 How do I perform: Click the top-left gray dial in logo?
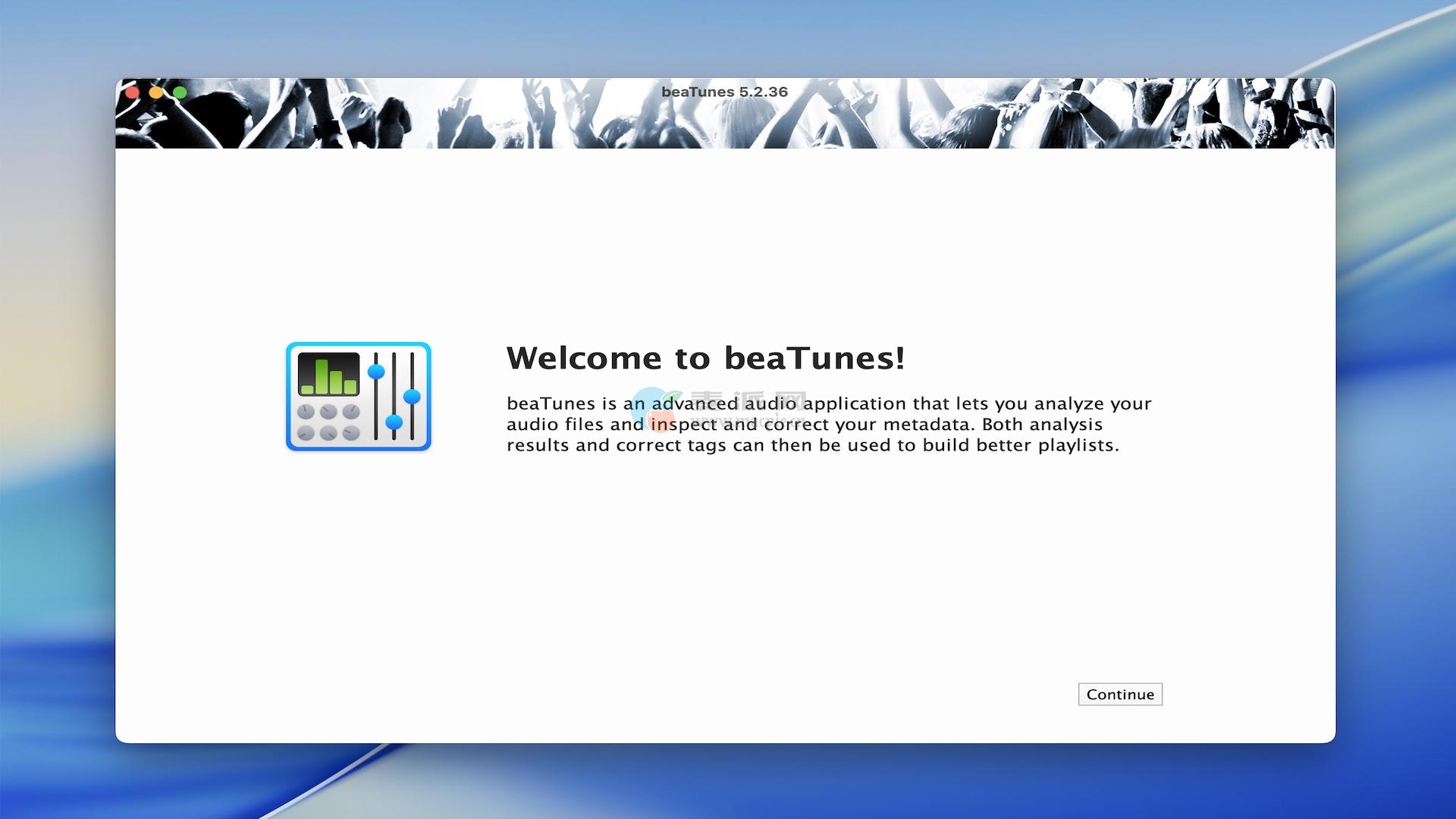tap(306, 412)
